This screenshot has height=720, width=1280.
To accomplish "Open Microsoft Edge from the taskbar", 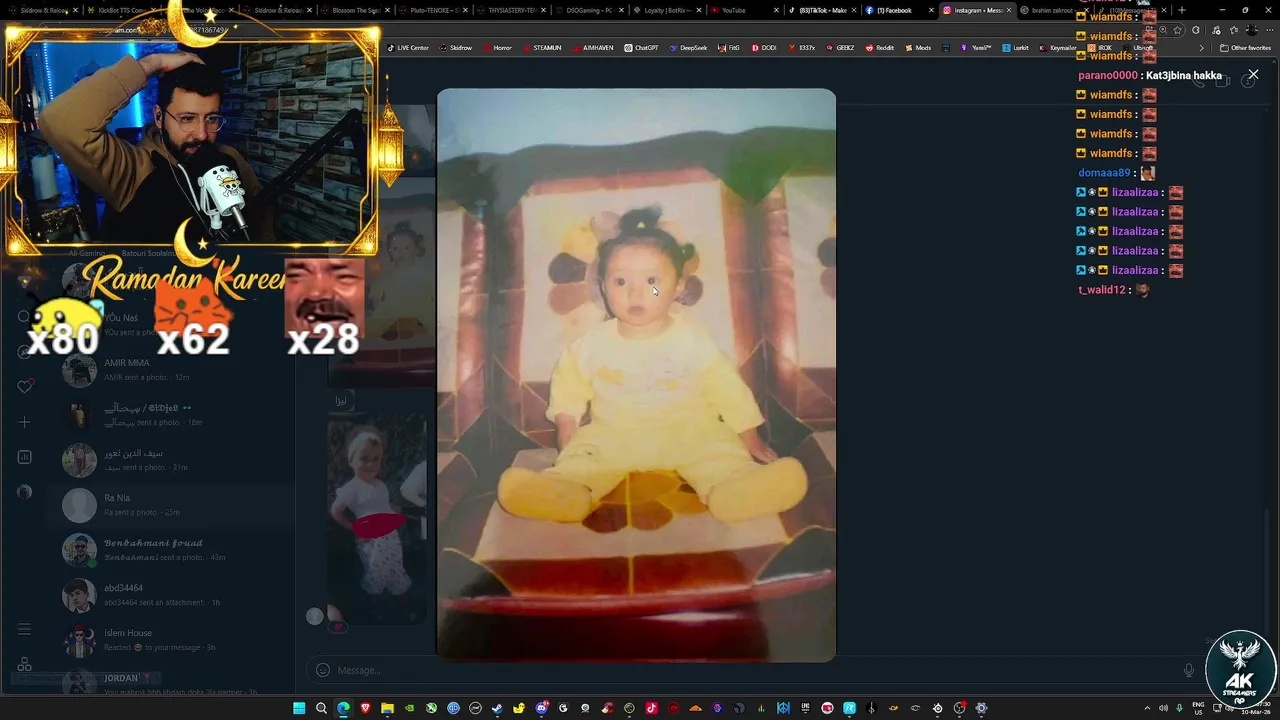I will click(343, 708).
